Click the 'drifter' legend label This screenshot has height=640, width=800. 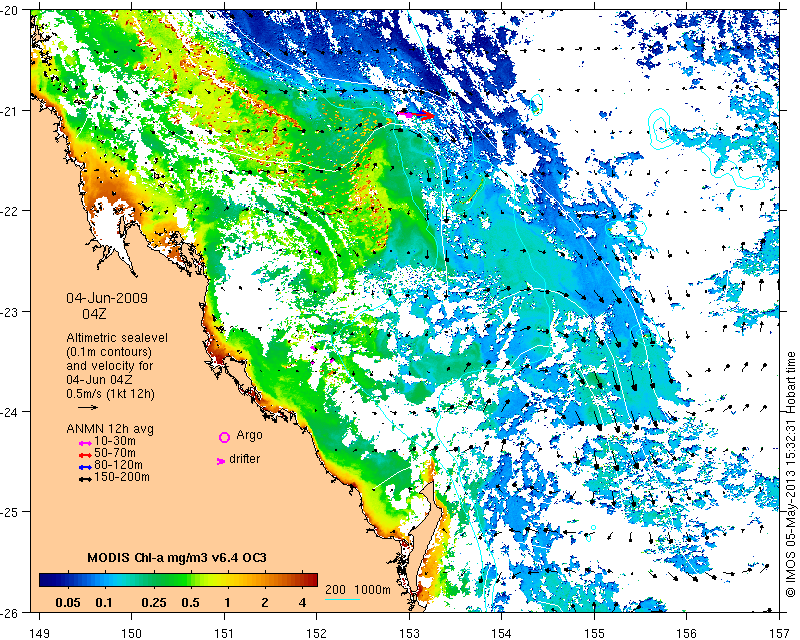(244, 459)
